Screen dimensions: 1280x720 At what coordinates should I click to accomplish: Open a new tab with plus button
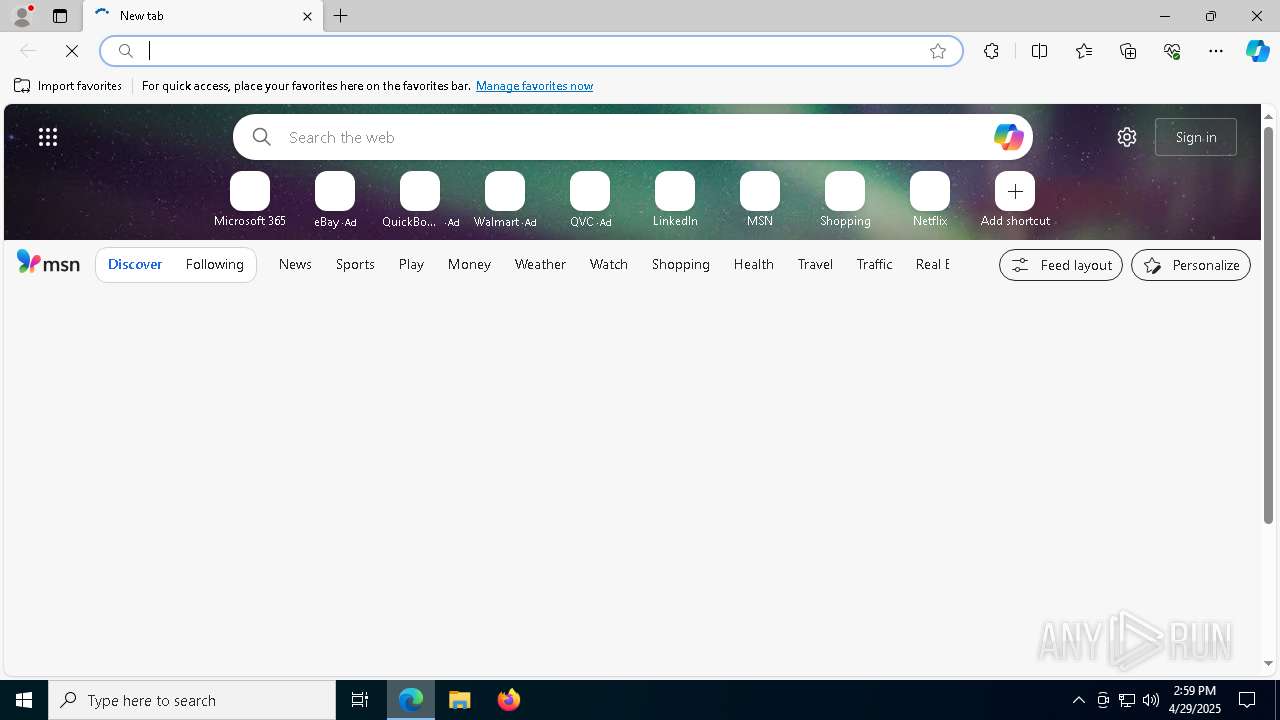point(341,16)
